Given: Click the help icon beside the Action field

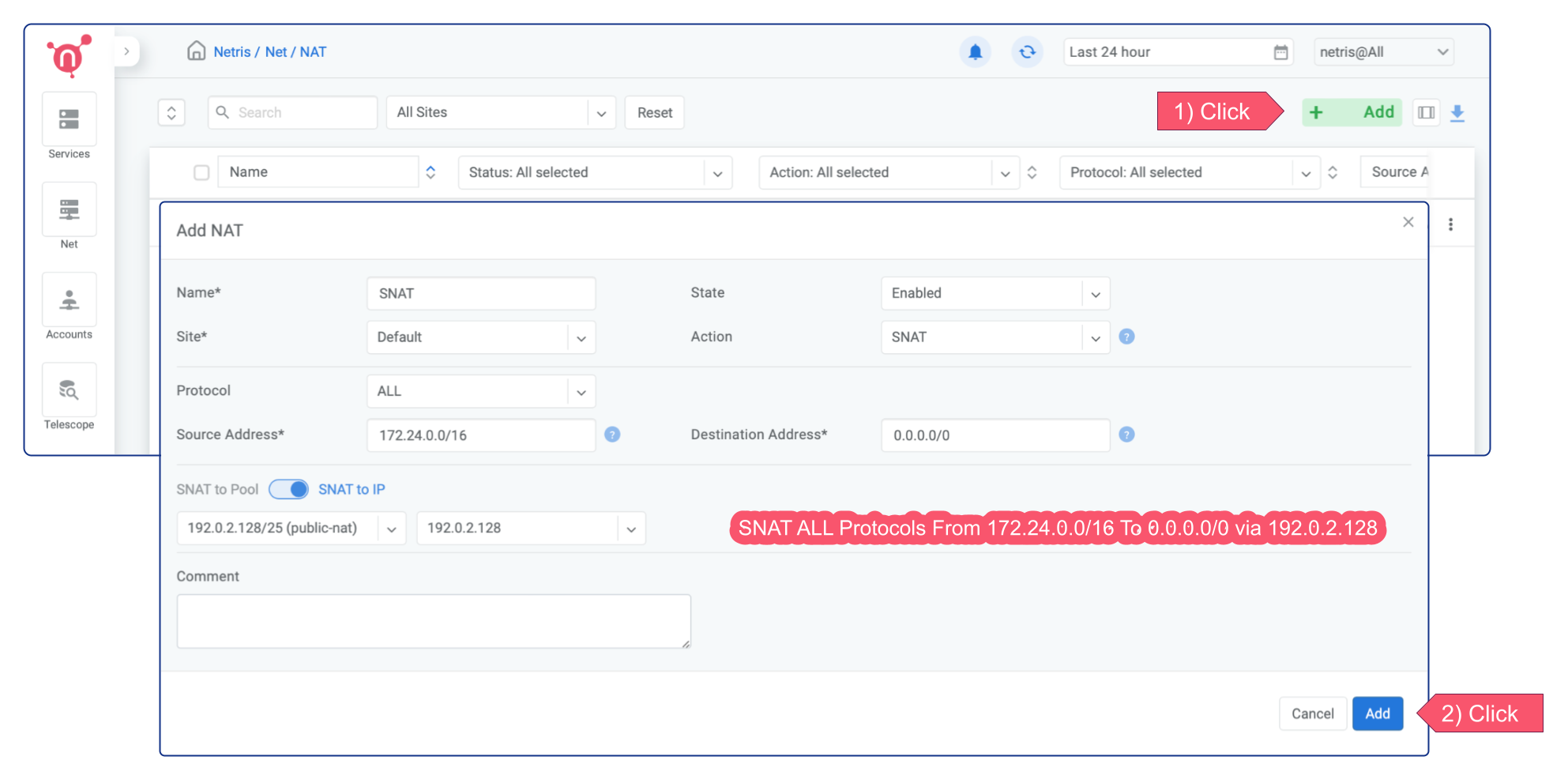Looking at the screenshot, I should (1126, 337).
